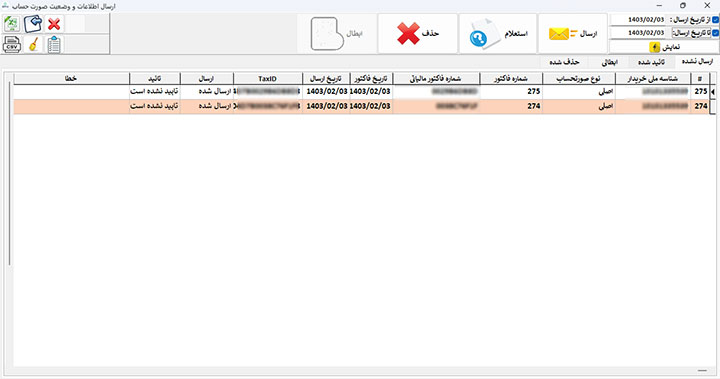This screenshot has height=379, width=720.
Task: Export the list as CSV
Action: [x=11, y=45]
